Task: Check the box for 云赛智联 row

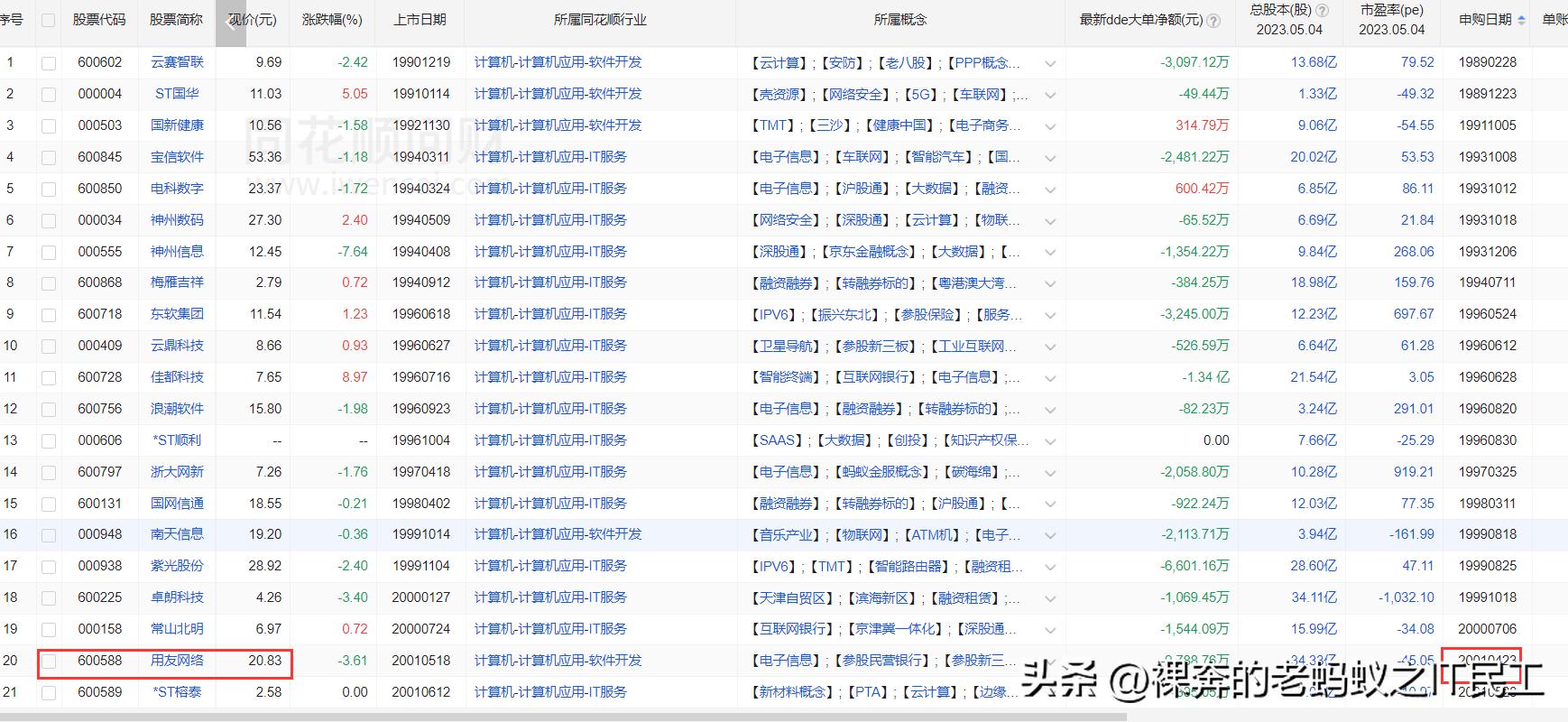Action: [49, 63]
